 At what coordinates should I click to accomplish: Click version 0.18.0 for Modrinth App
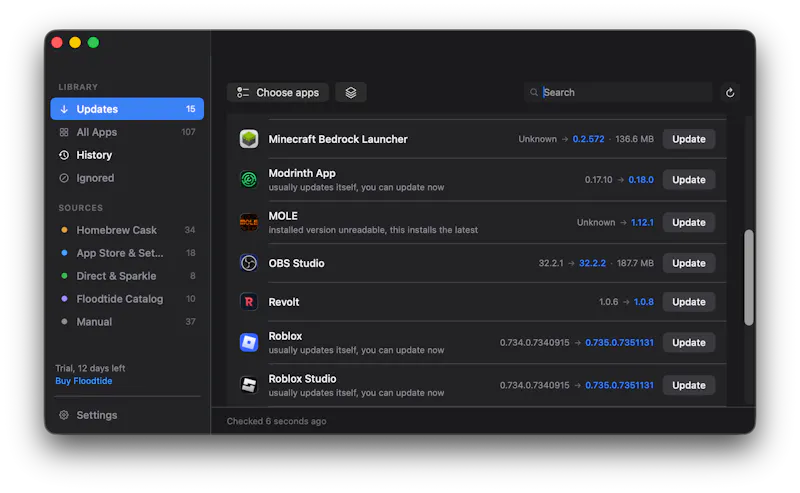(641, 180)
